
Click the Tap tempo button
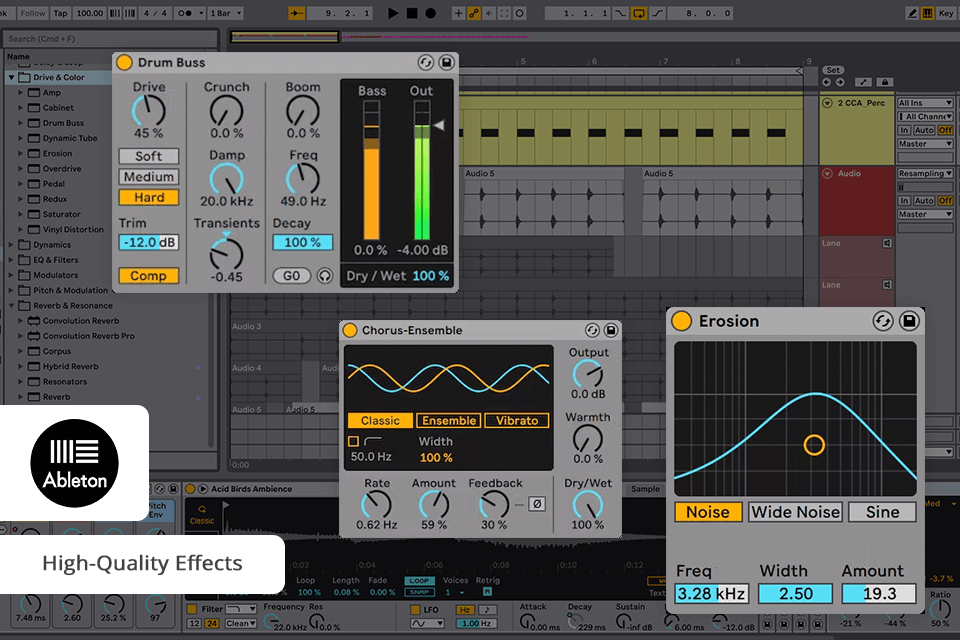click(60, 13)
